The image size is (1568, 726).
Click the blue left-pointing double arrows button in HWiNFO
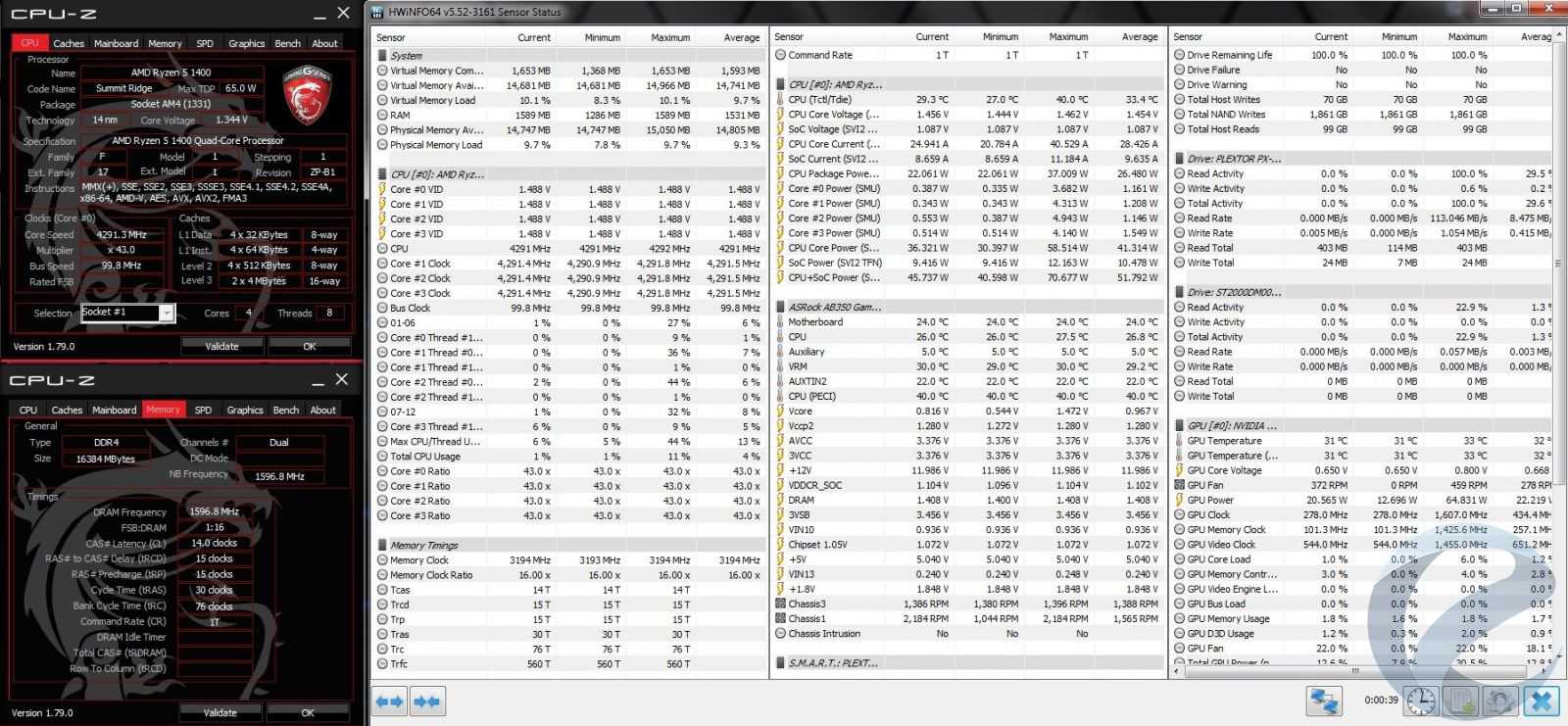point(389,702)
